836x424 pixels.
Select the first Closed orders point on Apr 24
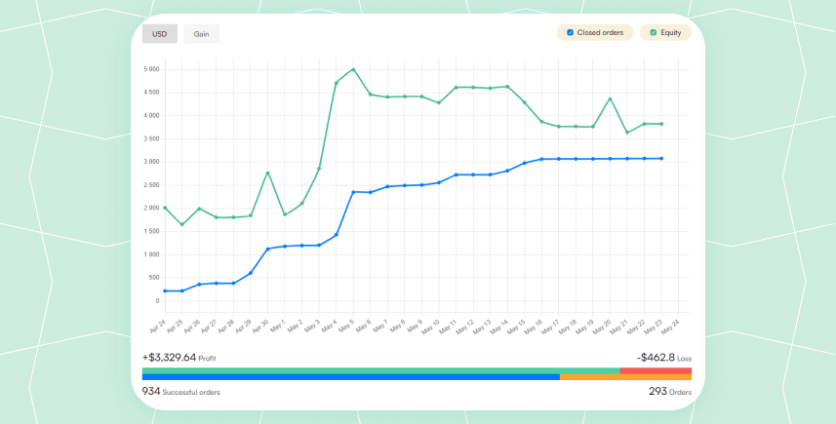pos(165,291)
